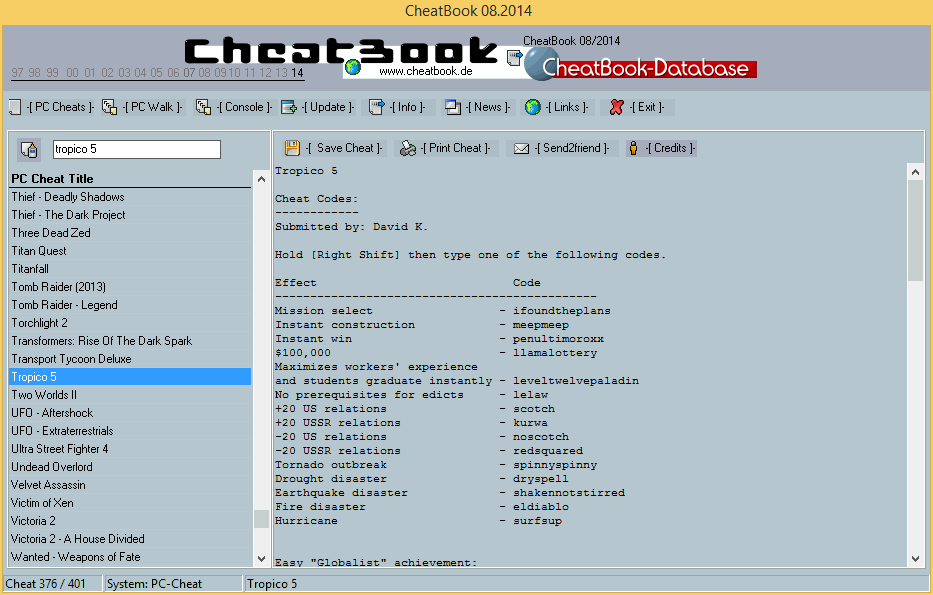This screenshot has width=933, height=595.
Task: Click the cheat text scroll-down arrow
Action: point(915,559)
